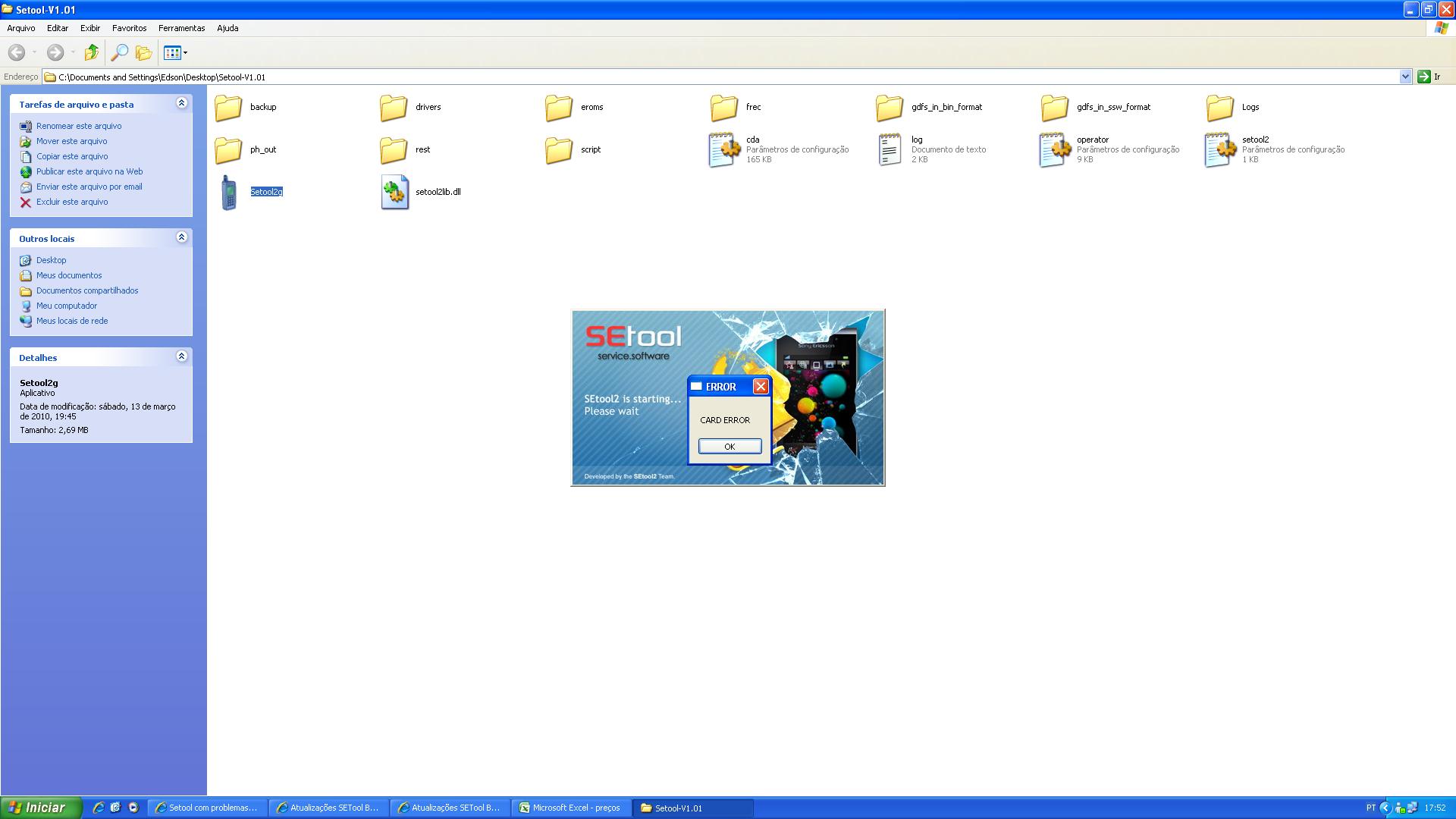Select the Logs folder icon
The height and width of the screenshot is (819, 1456).
click(x=1220, y=108)
